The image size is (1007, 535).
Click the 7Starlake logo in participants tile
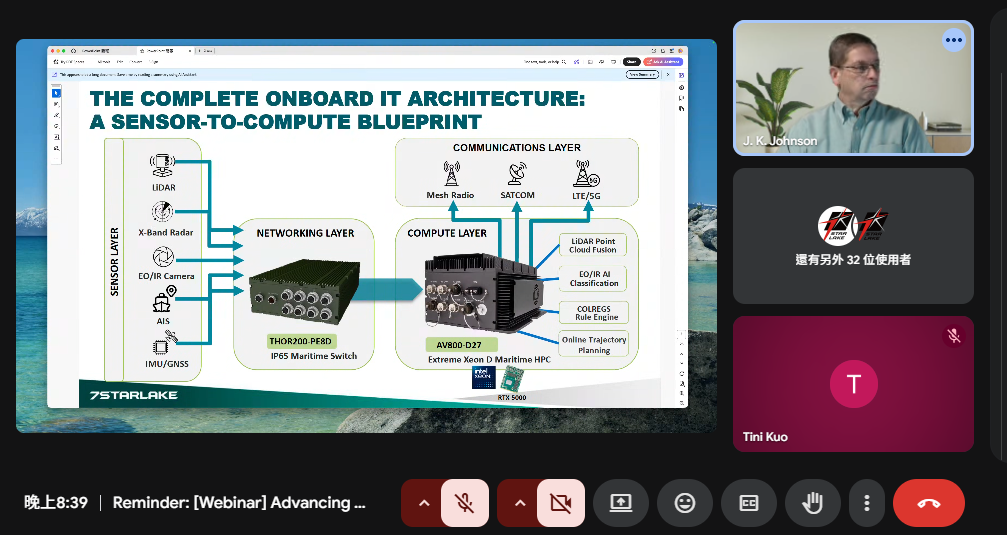(853, 224)
